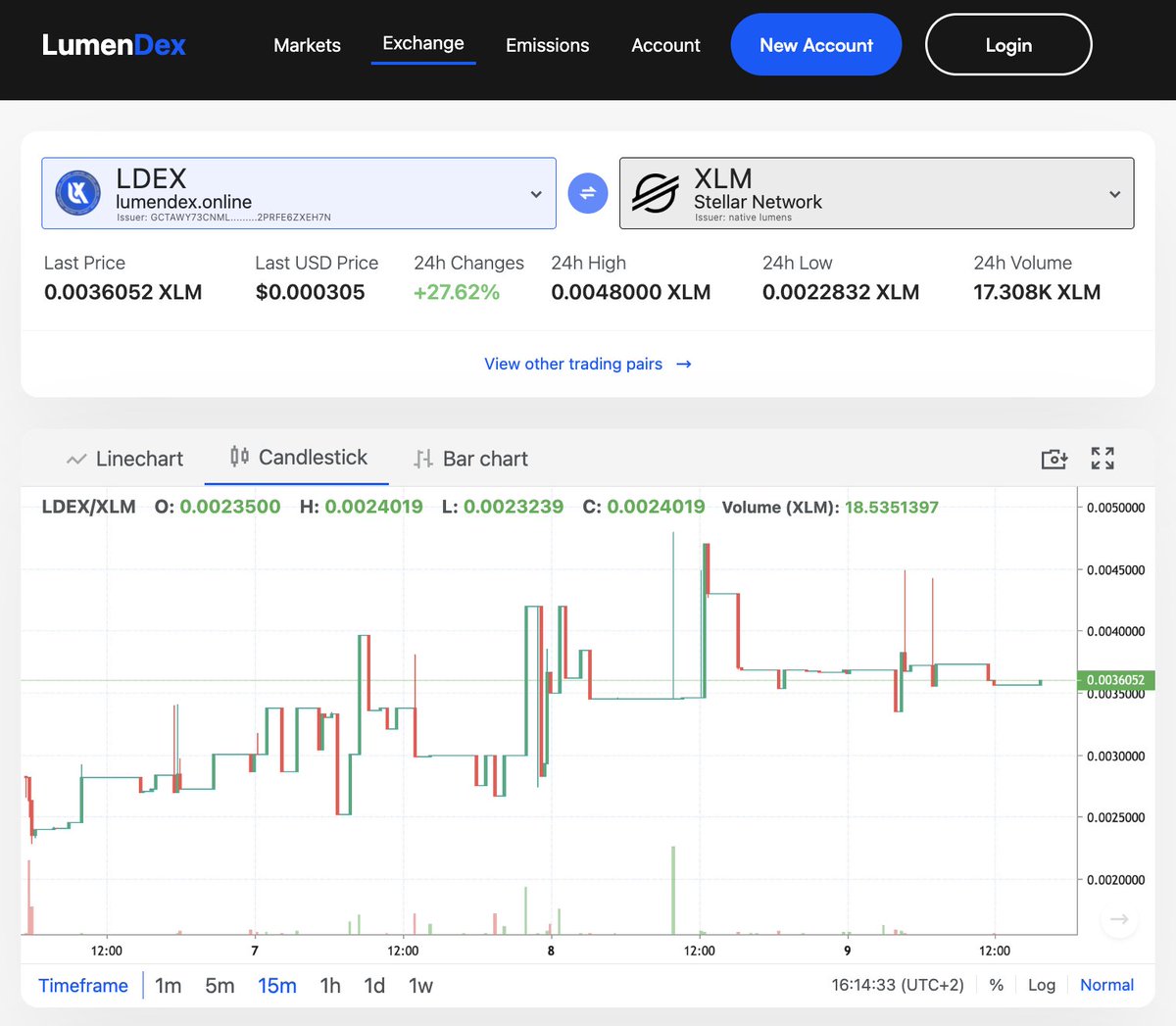Click the 16:14:33 (UTC+2) clock
The height and width of the screenshot is (1026, 1176).
pyautogui.click(x=898, y=985)
